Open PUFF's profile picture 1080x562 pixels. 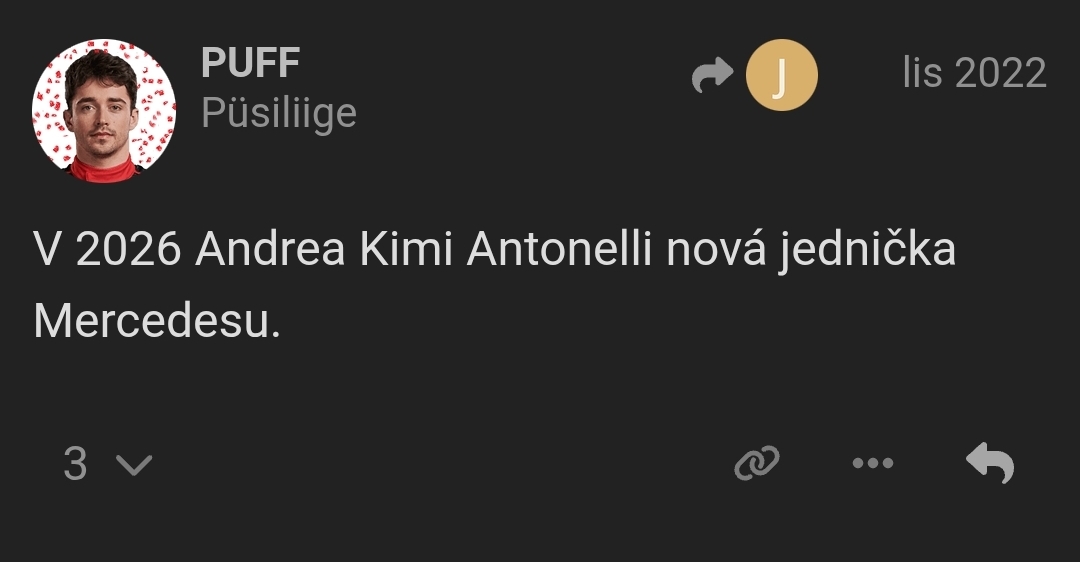[104, 110]
